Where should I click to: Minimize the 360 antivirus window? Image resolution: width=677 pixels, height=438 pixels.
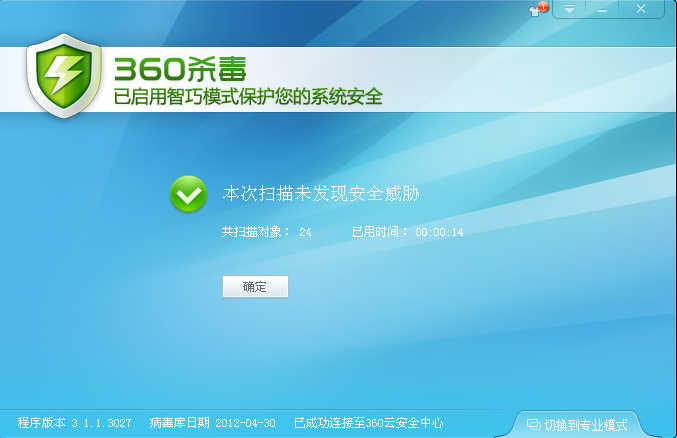[x=602, y=9]
